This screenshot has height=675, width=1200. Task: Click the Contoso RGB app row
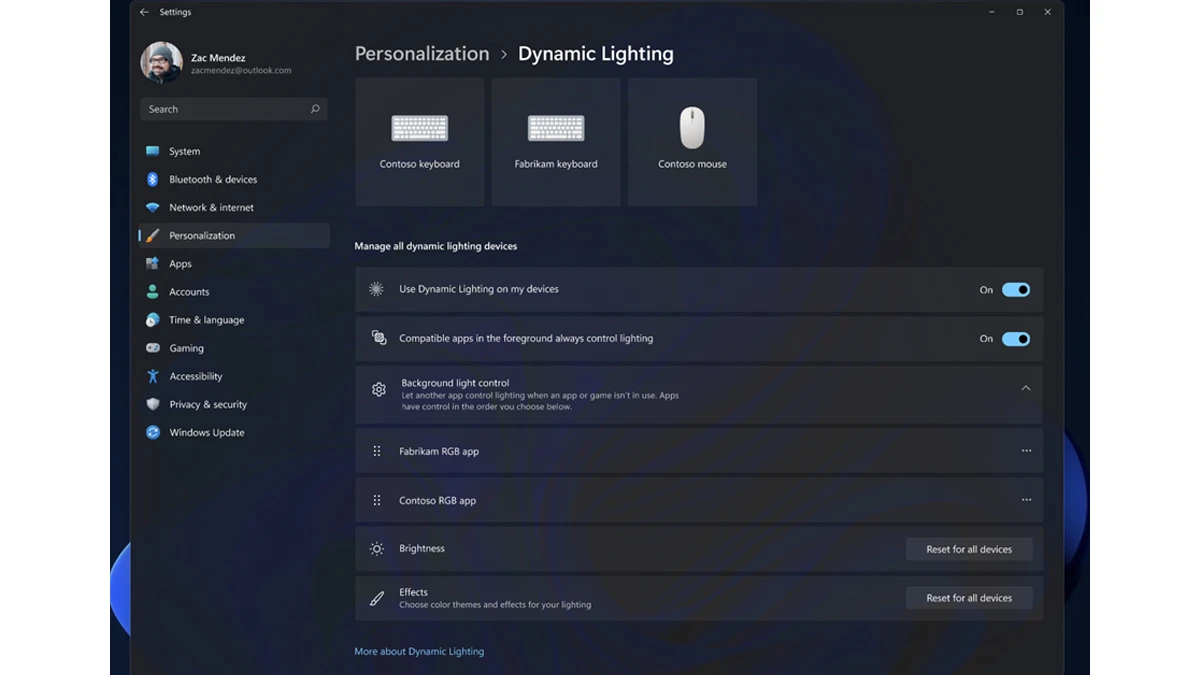699,500
